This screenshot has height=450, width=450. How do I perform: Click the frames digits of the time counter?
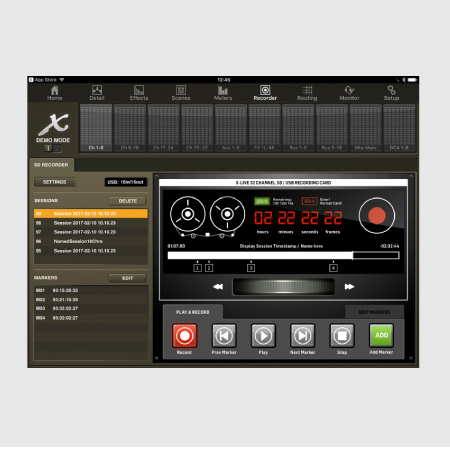[x=333, y=218]
